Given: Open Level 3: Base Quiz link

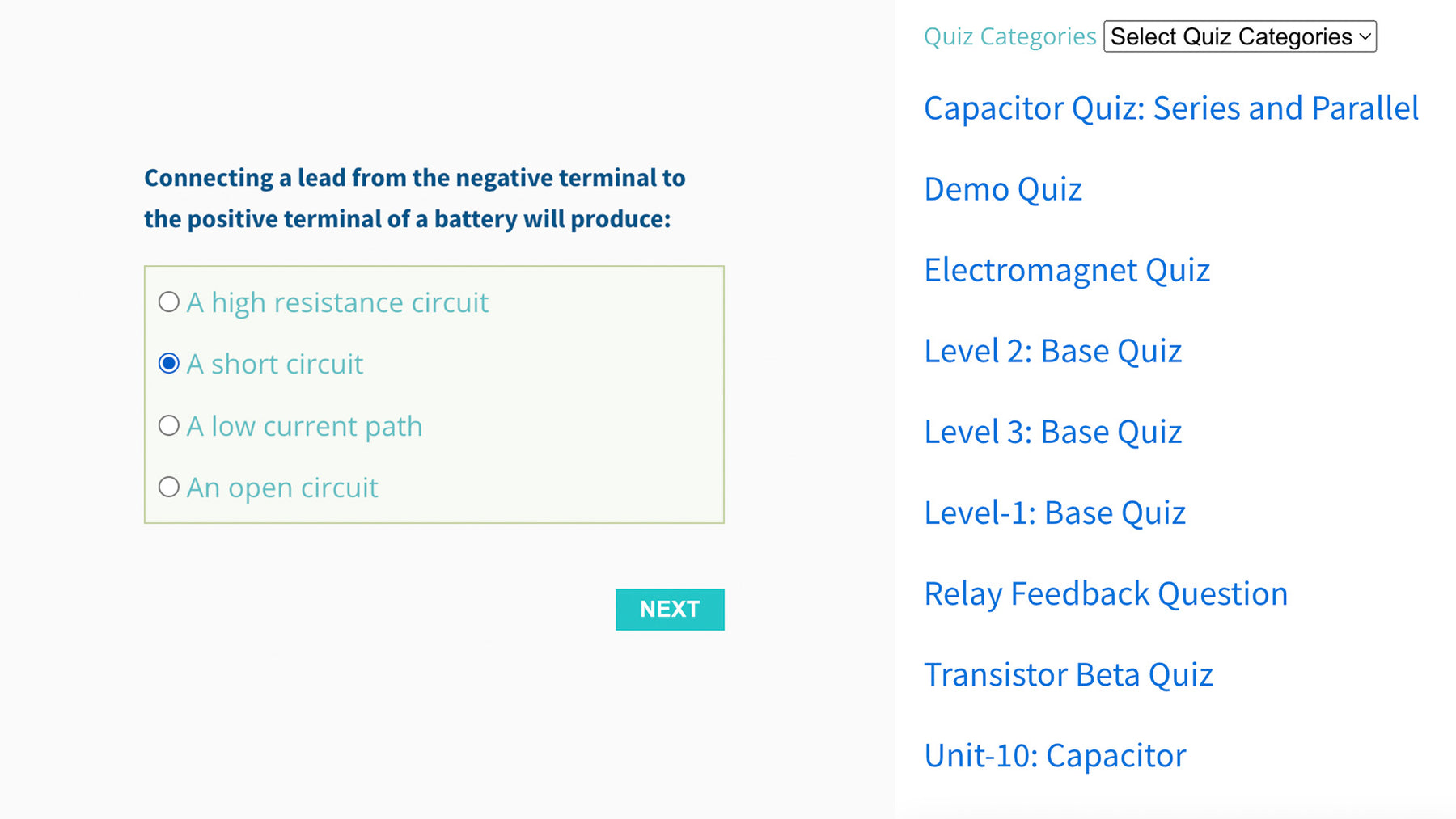Looking at the screenshot, I should (x=1052, y=432).
